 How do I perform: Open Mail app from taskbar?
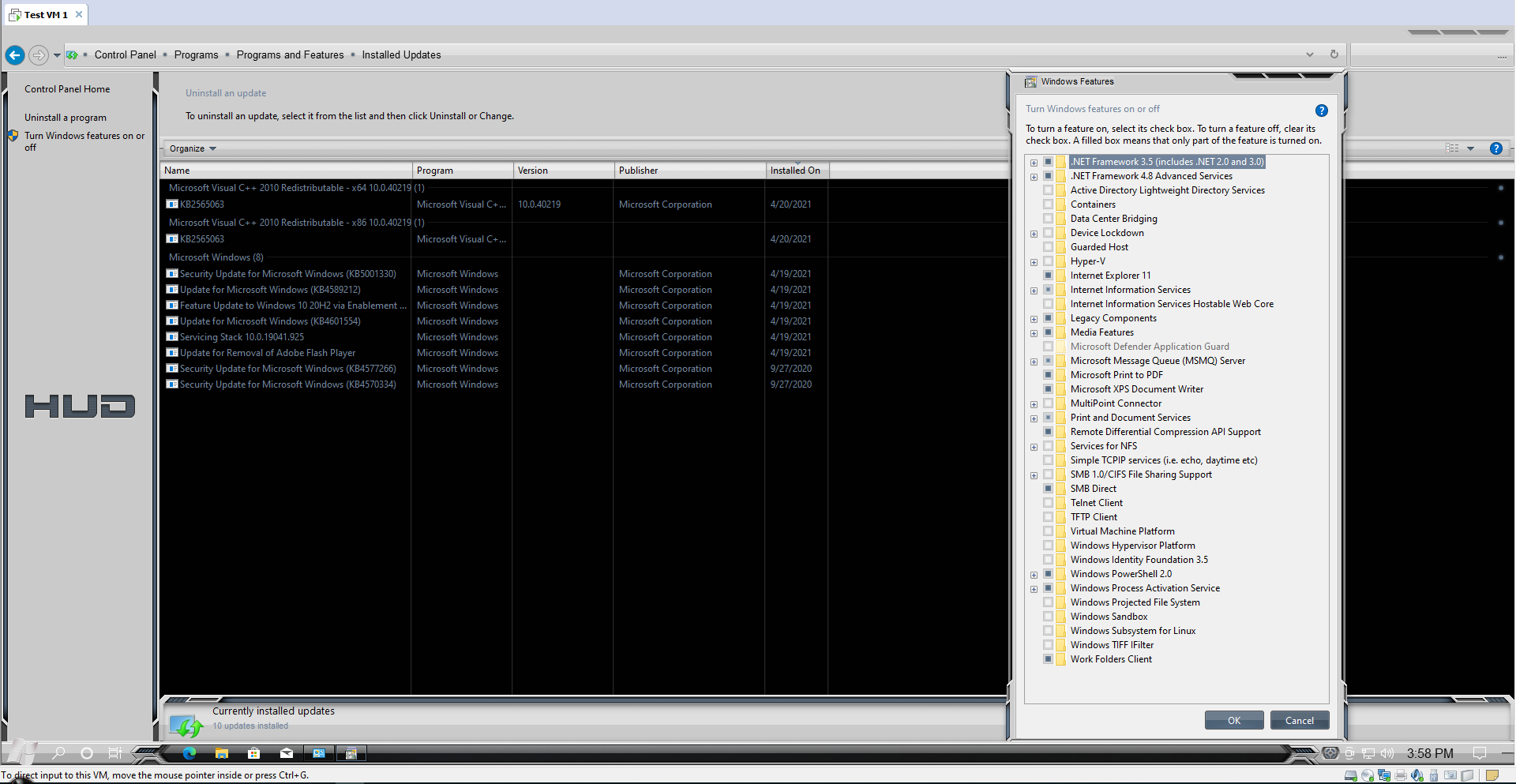click(x=287, y=753)
